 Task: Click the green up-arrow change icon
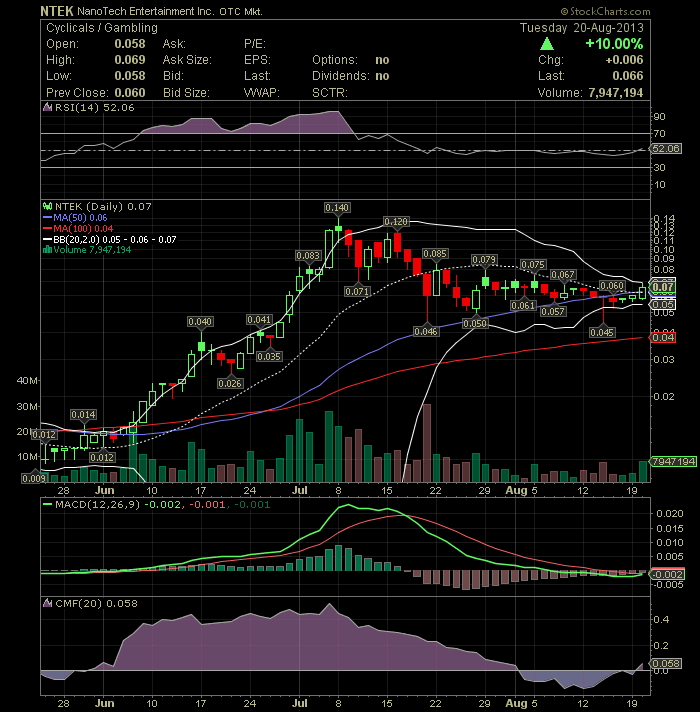pos(547,44)
